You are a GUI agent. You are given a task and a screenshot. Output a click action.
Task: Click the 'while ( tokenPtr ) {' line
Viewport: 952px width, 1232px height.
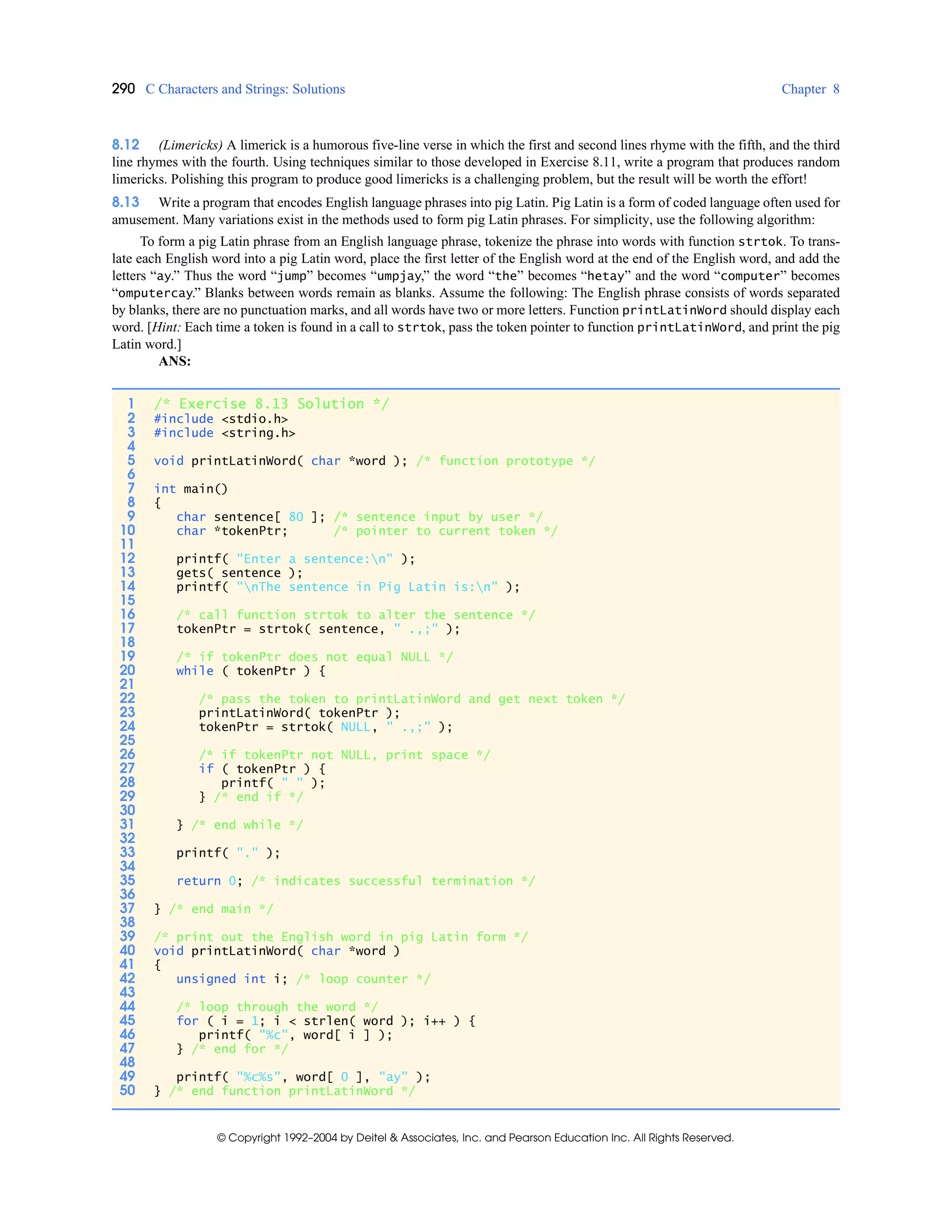[x=251, y=671]
